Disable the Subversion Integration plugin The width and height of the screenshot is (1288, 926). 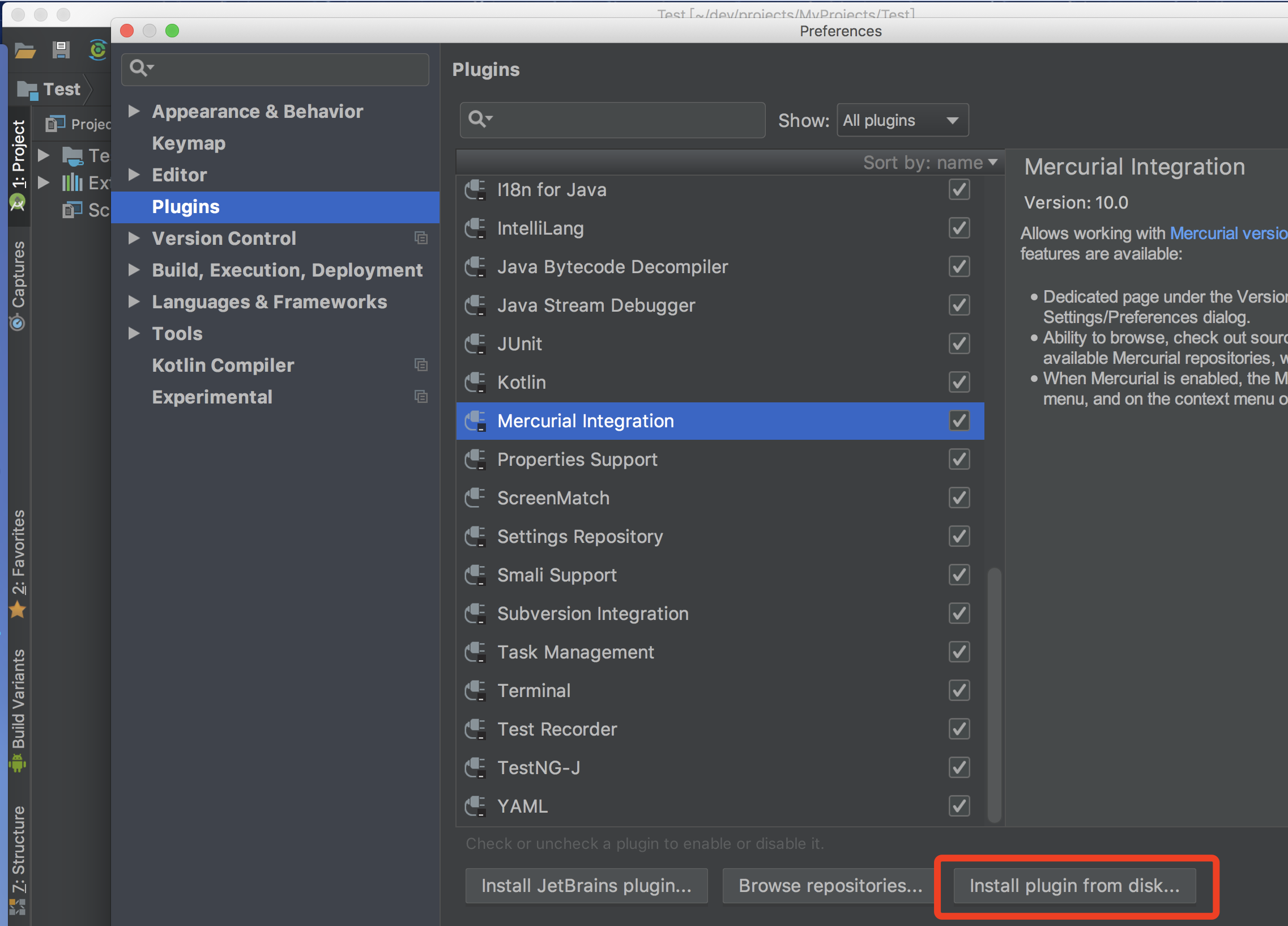pos(958,614)
